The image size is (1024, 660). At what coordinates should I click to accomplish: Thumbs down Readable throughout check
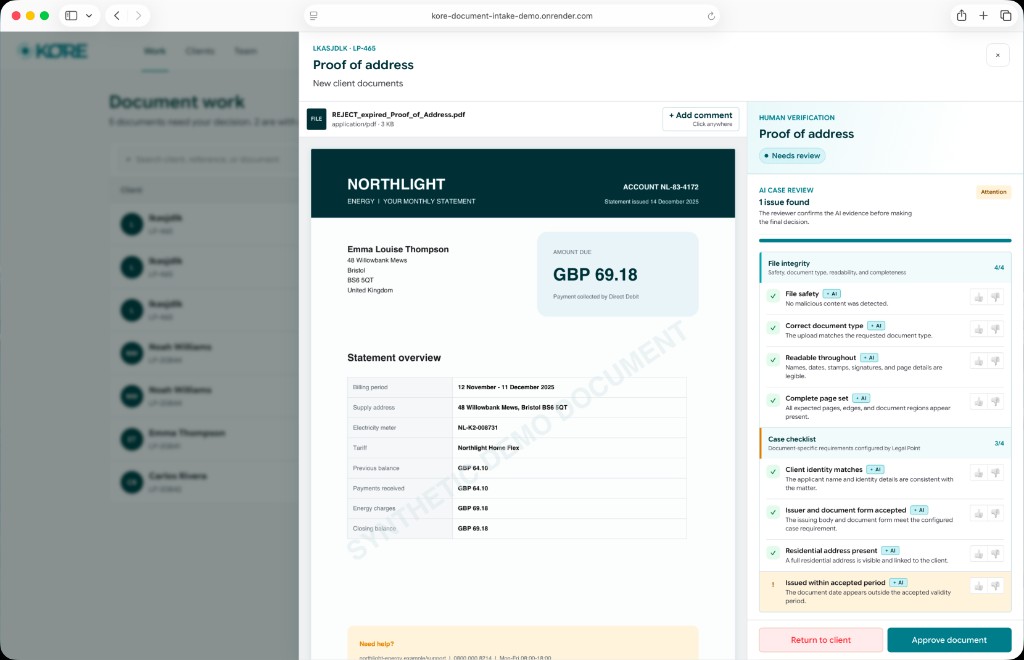click(995, 362)
